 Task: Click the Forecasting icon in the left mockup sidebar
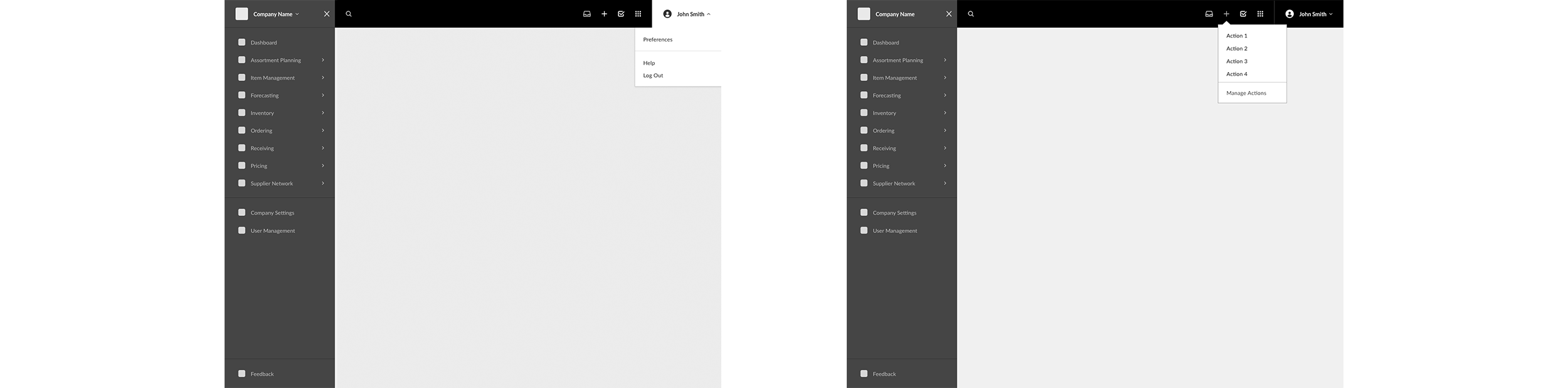coord(241,95)
